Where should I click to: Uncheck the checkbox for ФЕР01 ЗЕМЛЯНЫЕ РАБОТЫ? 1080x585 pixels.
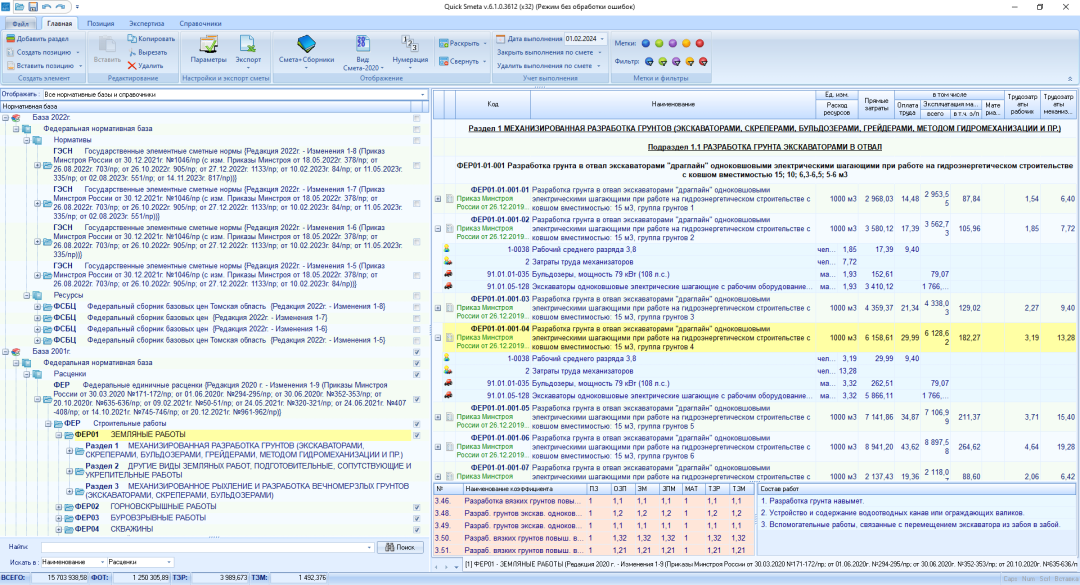click(417, 435)
